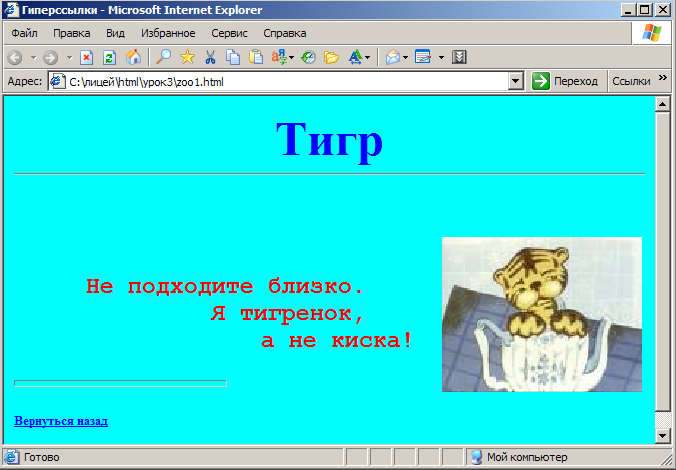Click the Edit page icon
The height and width of the screenshot is (470, 676).
pos(423,57)
